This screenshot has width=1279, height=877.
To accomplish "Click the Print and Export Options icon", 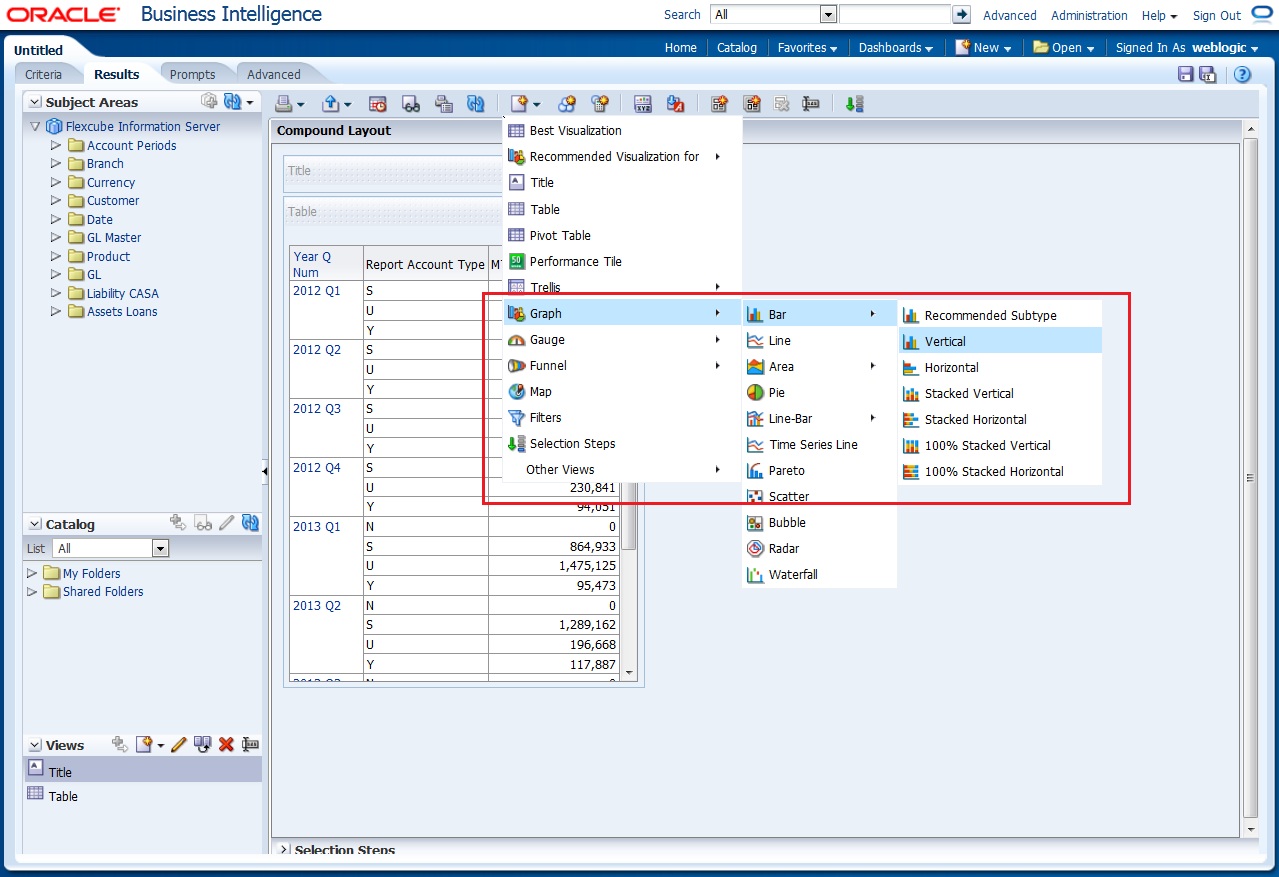I will [443, 103].
